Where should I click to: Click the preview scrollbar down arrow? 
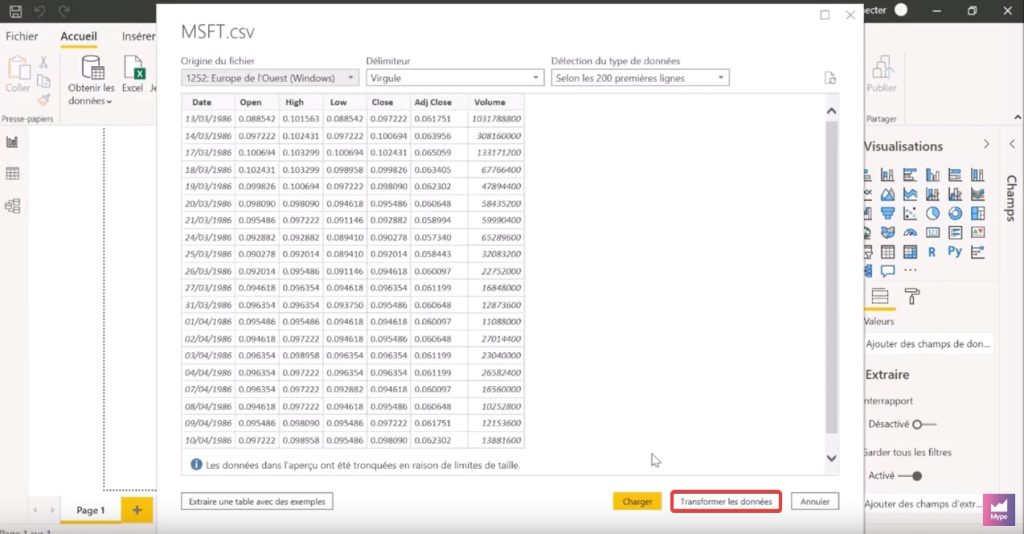pyautogui.click(x=831, y=458)
